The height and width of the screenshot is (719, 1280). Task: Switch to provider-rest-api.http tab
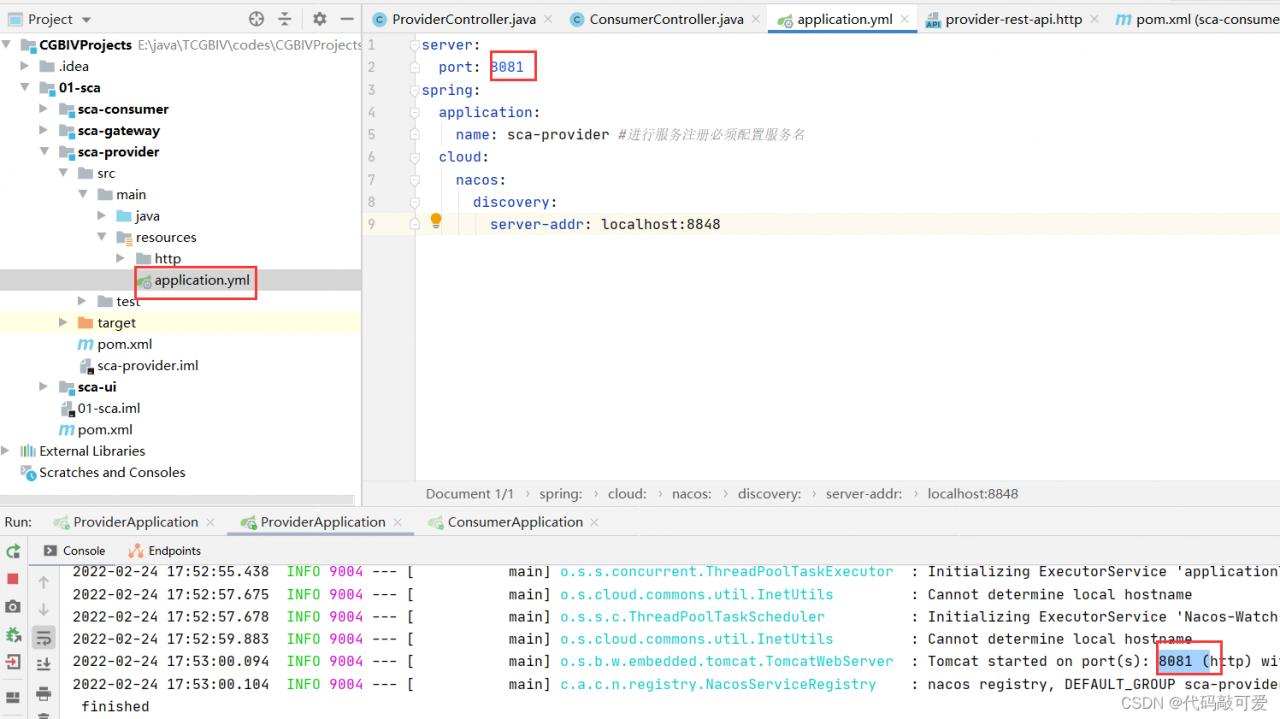click(1013, 19)
